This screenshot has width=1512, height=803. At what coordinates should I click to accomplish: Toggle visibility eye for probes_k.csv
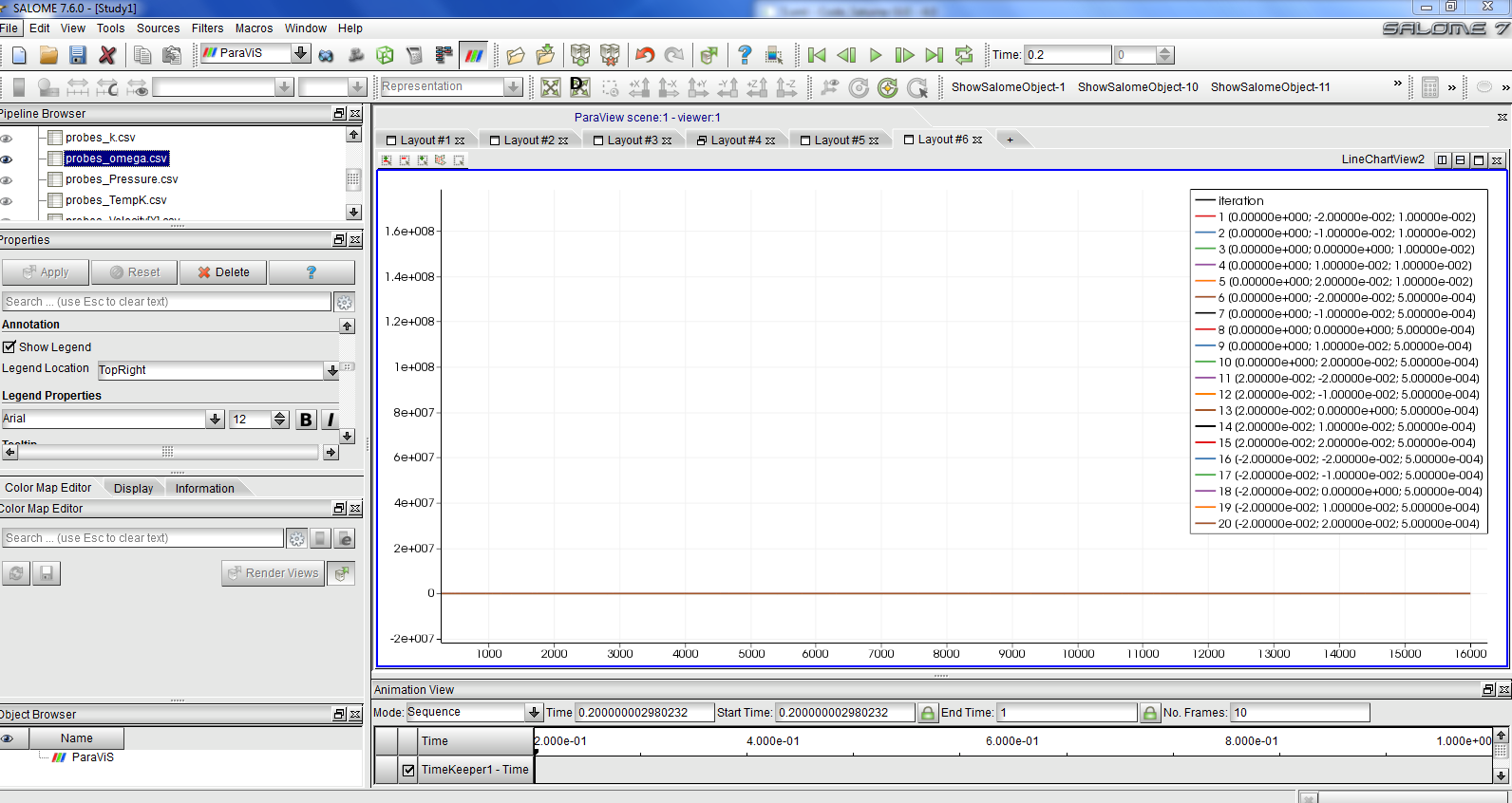(x=8, y=139)
